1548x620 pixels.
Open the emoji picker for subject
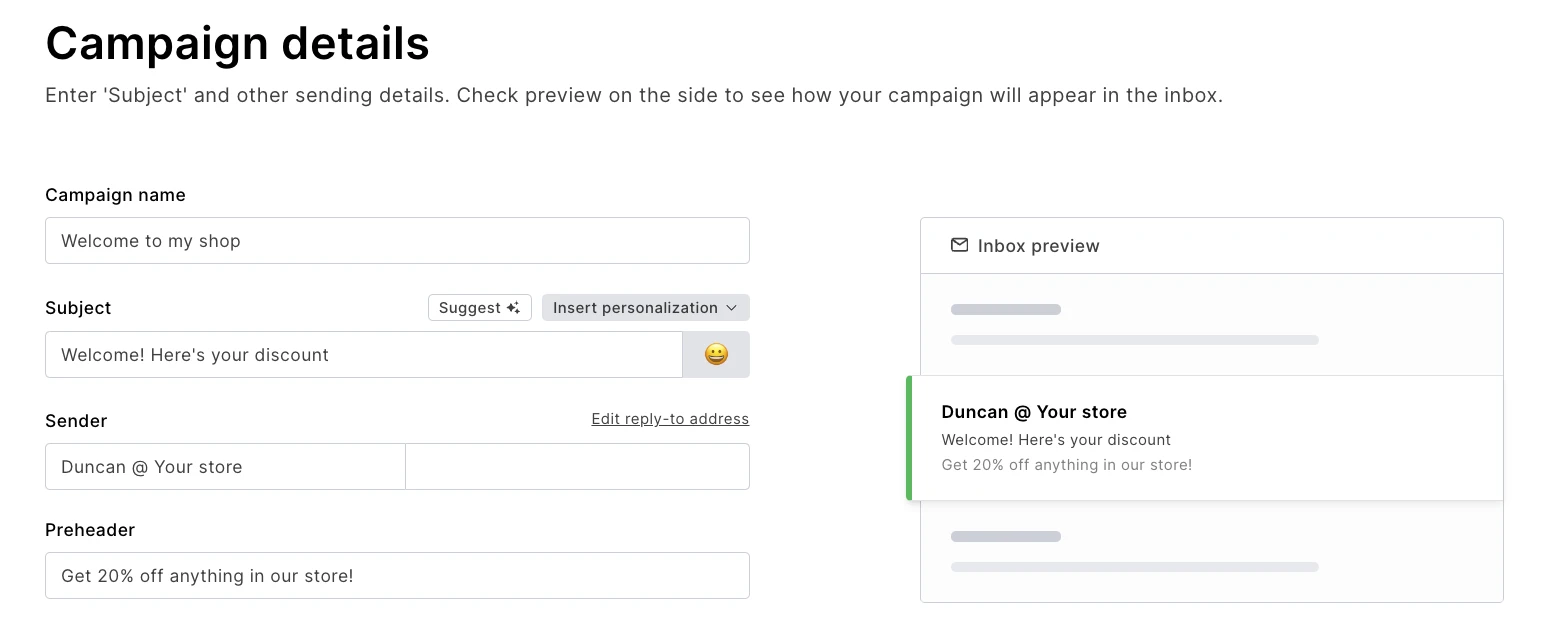pyautogui.click(x=716, y=355)
